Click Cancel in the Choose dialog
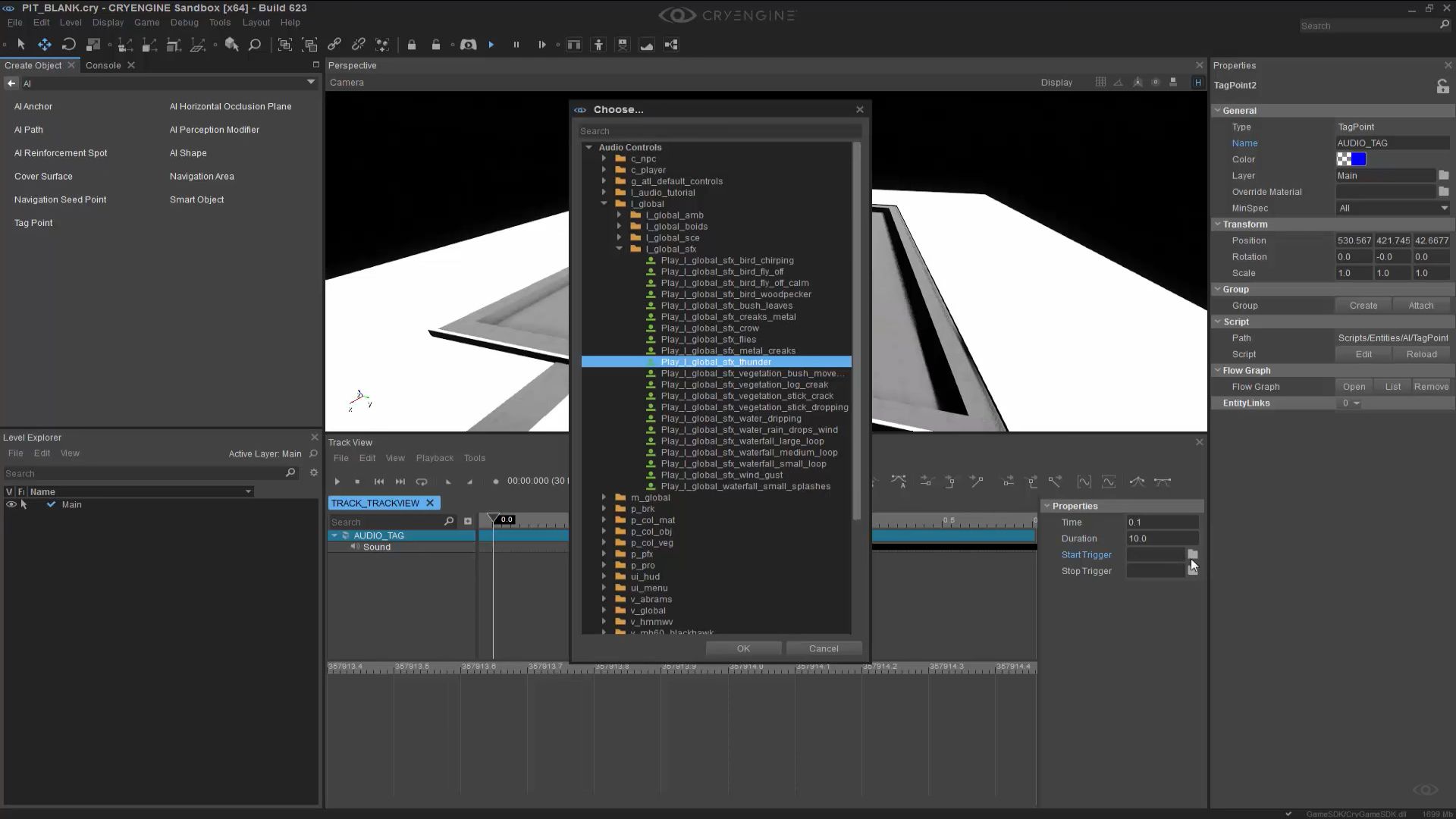 click(x=824, y=648)
